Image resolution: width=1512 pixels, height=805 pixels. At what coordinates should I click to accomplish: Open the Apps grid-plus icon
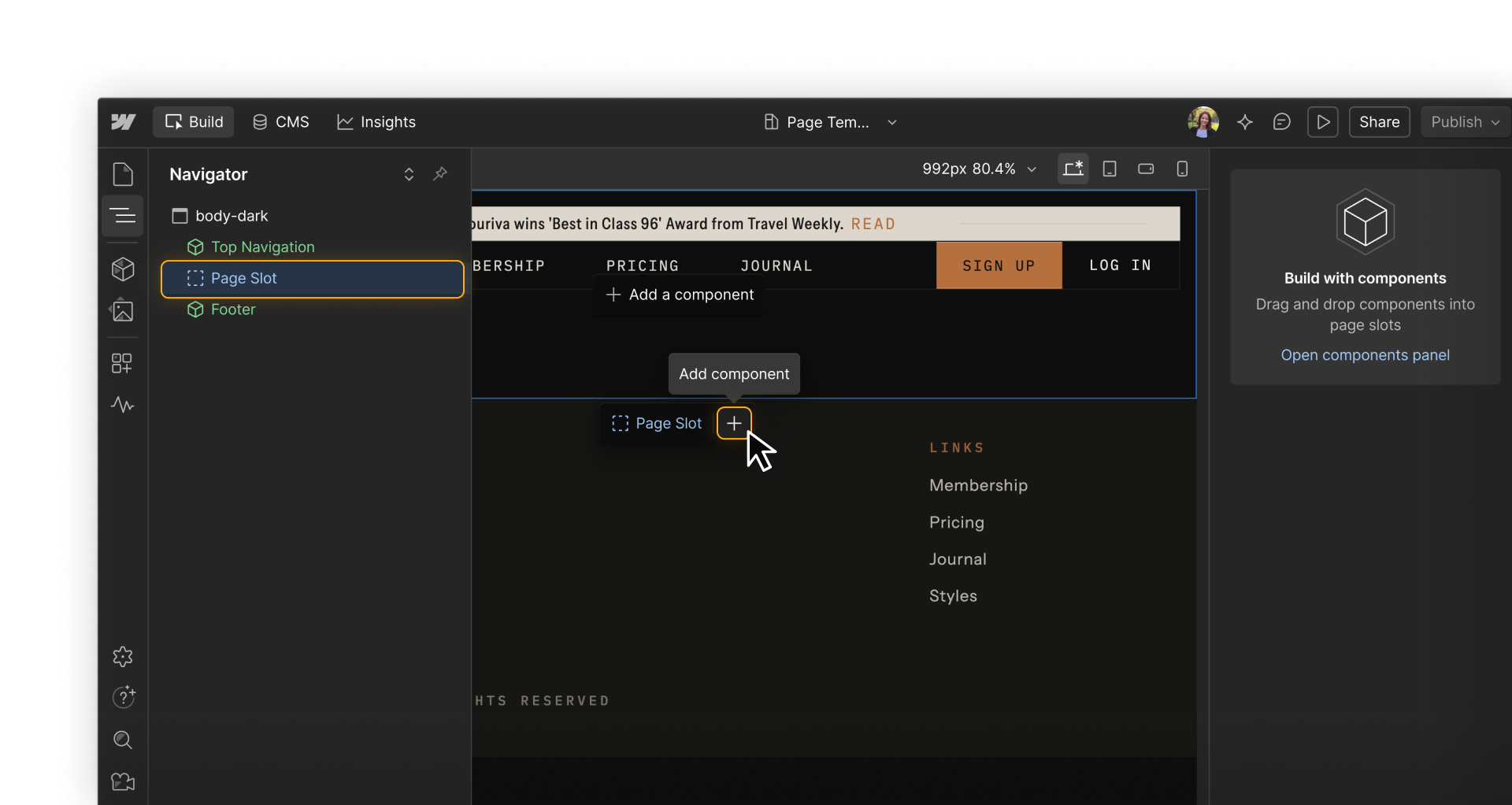[123, 363]
